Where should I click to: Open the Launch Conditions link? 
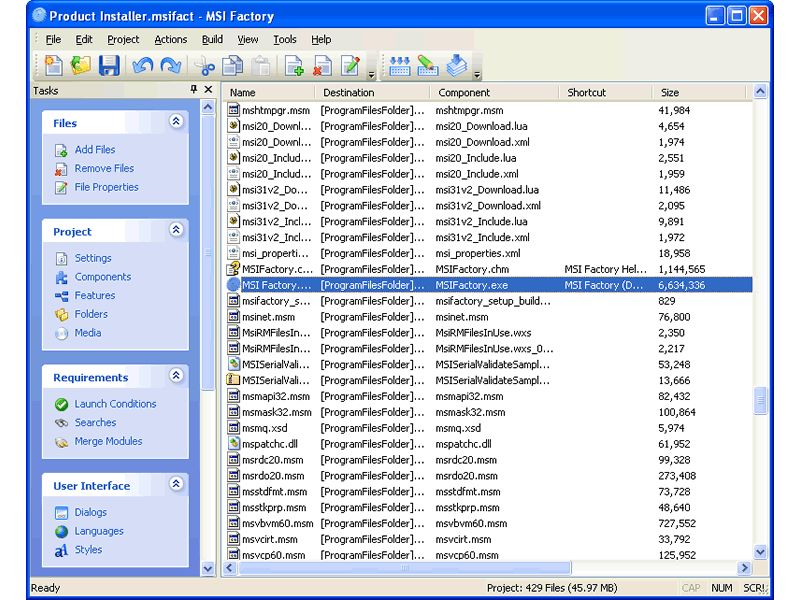pyautogui.click(x=115, y=404)
